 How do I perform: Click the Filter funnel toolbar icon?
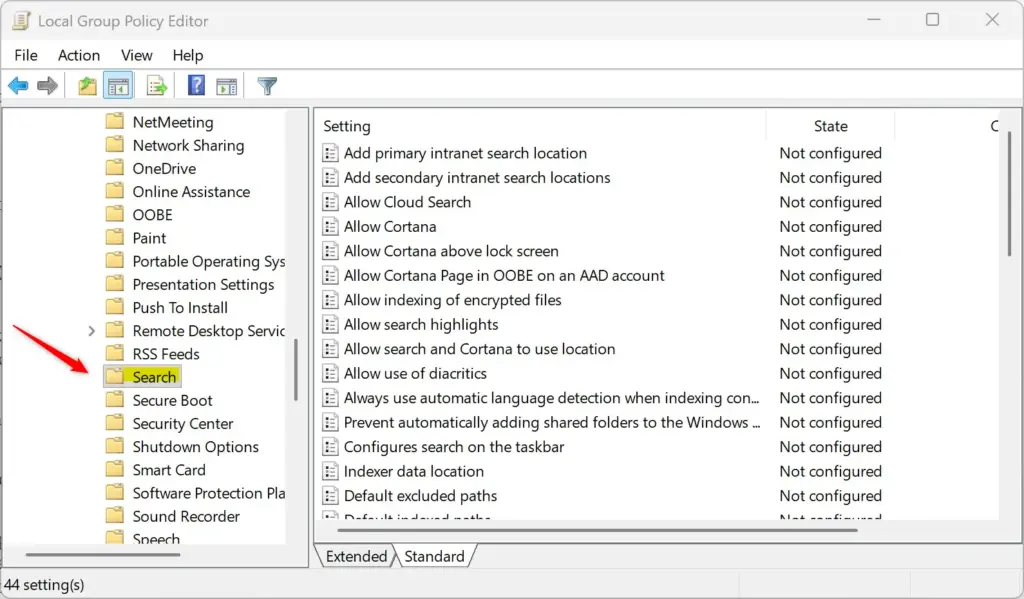266,86
